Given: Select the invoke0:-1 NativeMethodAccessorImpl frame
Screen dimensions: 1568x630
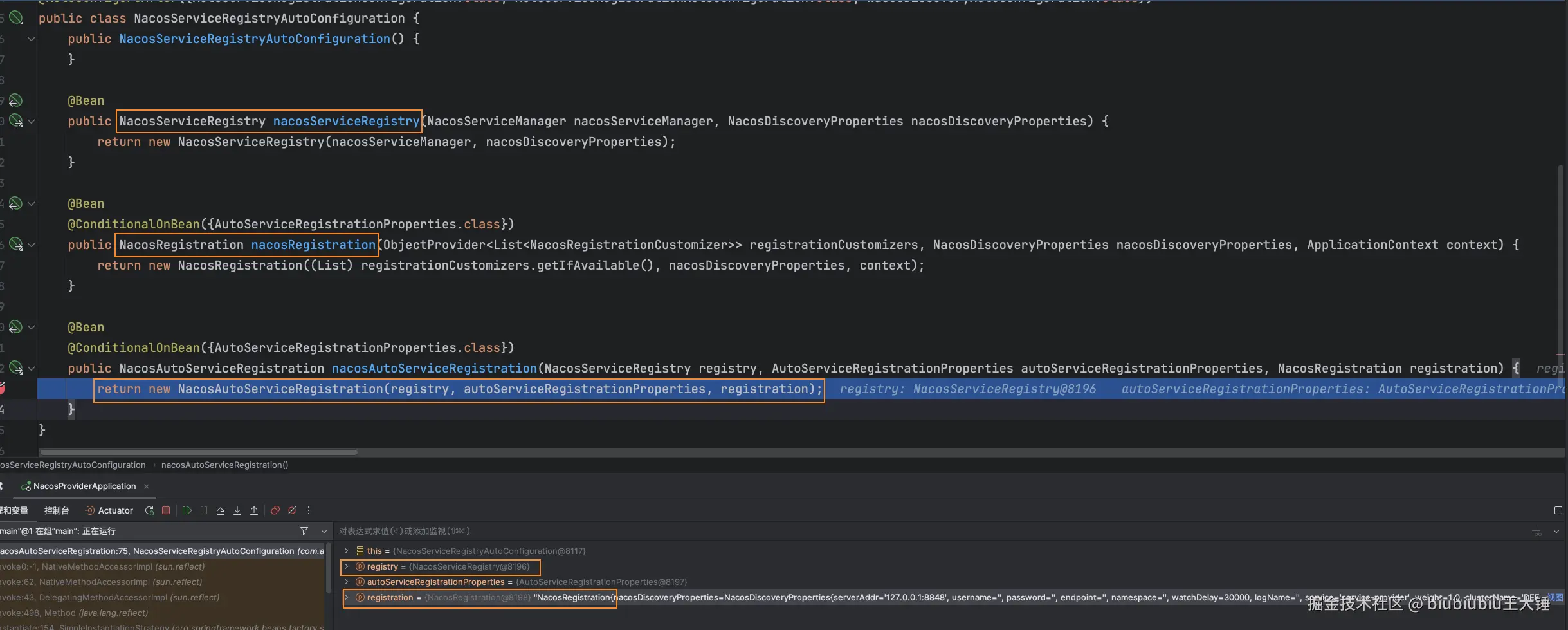Looking at the screenshot, I should [x=162, y=566].
